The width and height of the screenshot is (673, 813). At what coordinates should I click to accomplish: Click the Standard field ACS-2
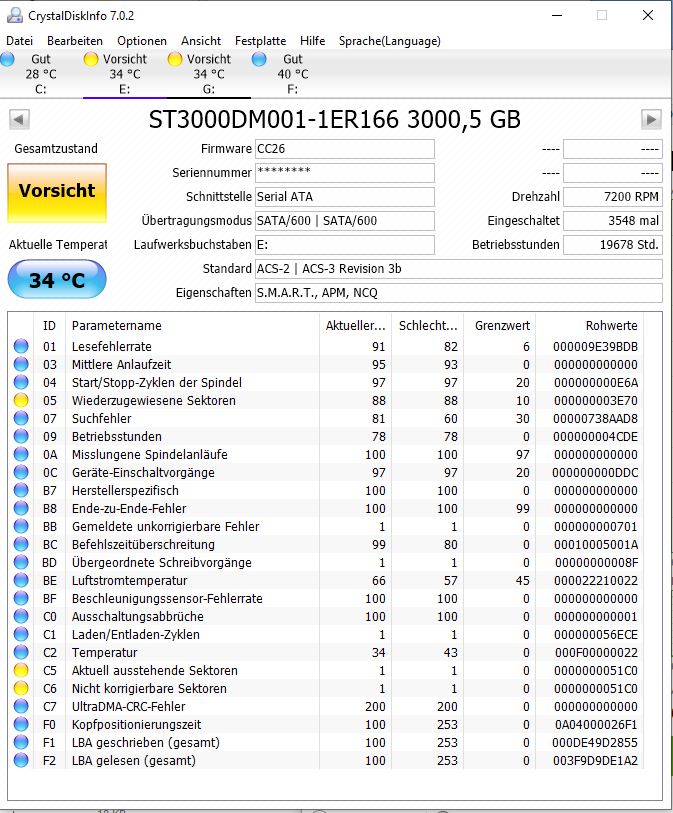458,269
